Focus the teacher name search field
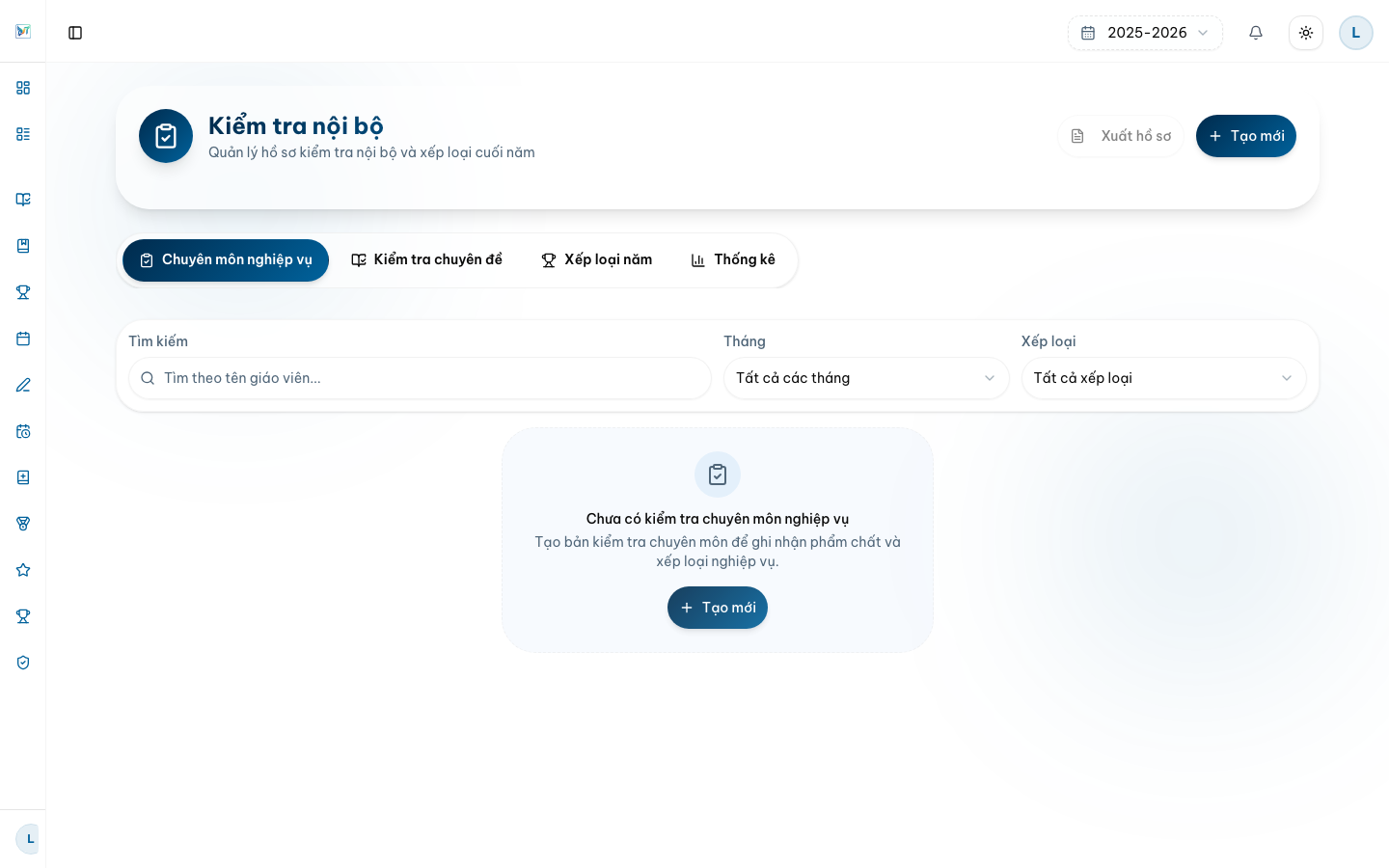Viewport: 1389px width, 868px height. (420, 378)
